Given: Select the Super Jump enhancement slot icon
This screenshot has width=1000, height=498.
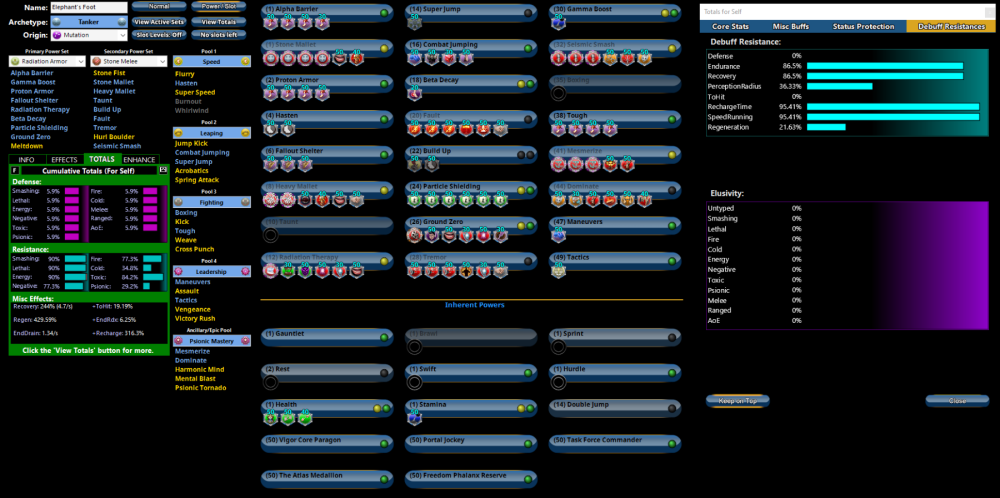Looking at the screenshot, I should click(x=415, y=24).
